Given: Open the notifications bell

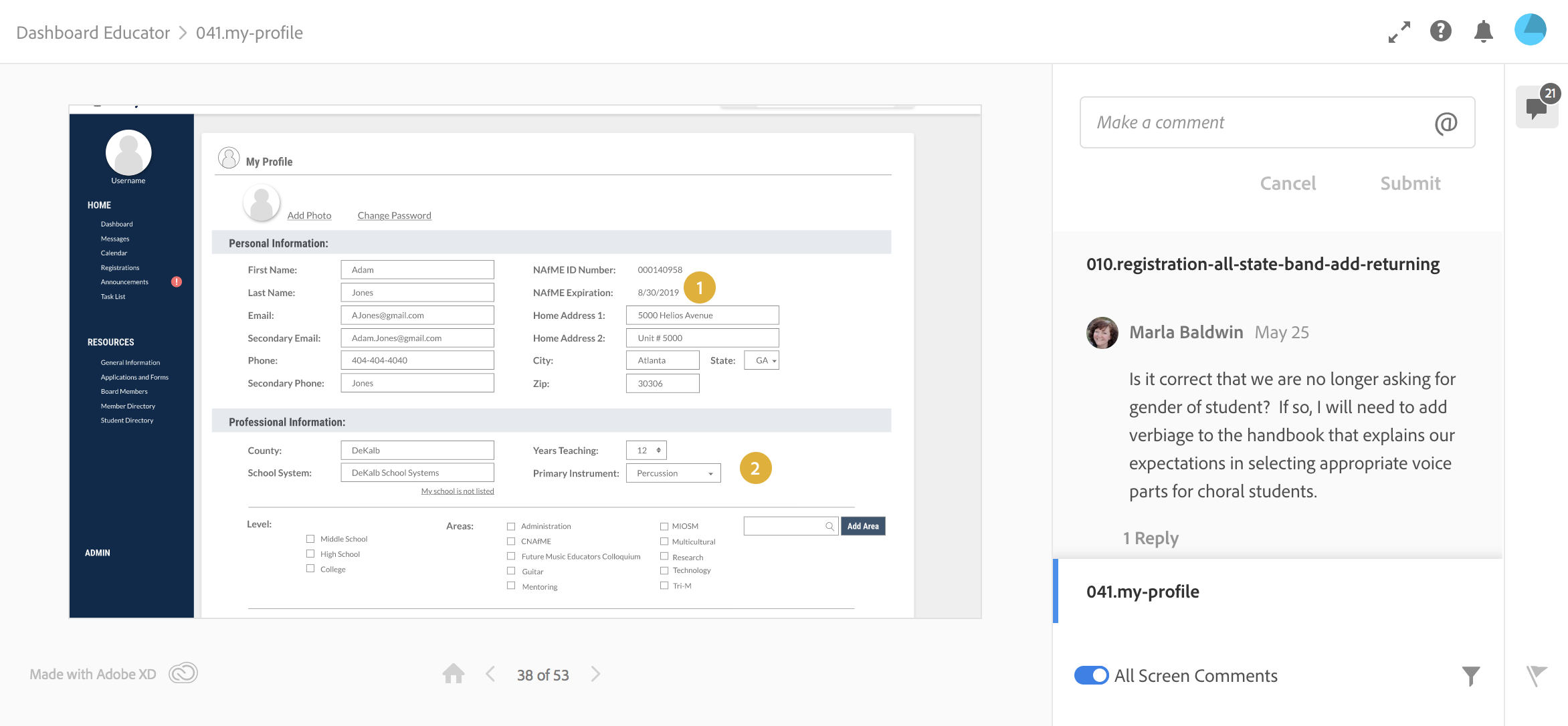Looking at the screenshot, I should click(x=1483, y=31).
